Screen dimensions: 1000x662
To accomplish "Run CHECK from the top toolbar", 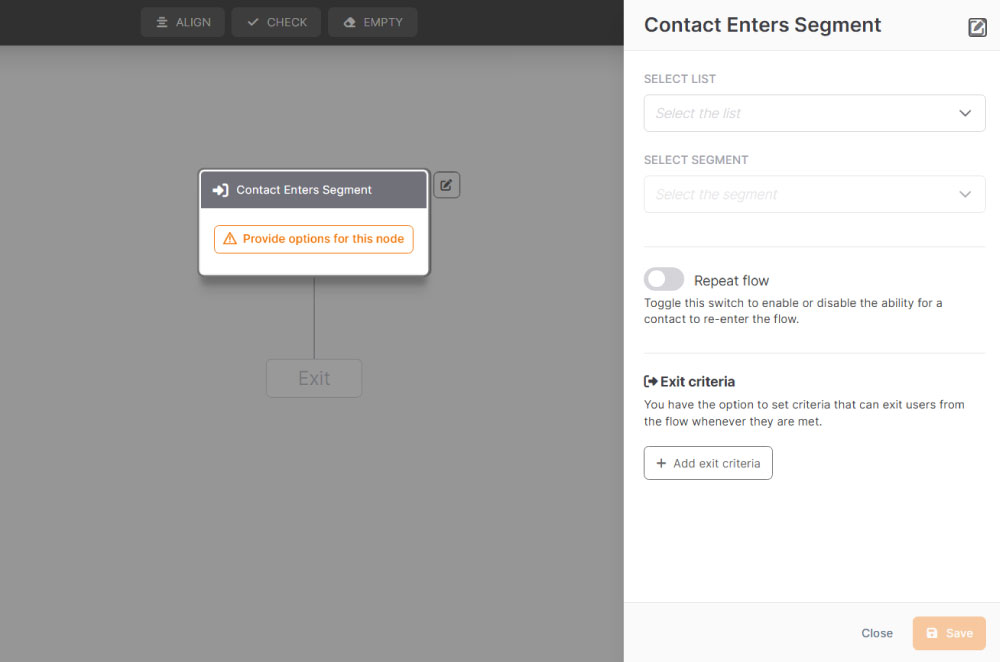I will click(276, 22).
